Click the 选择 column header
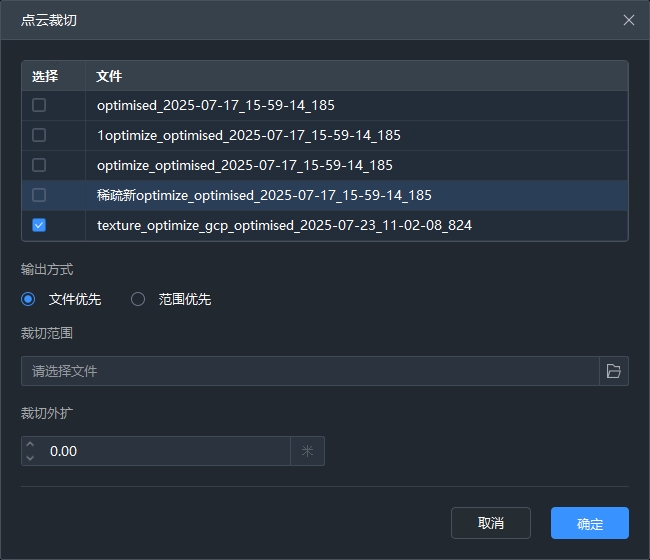Screen dimensions: 650x560 45,76
